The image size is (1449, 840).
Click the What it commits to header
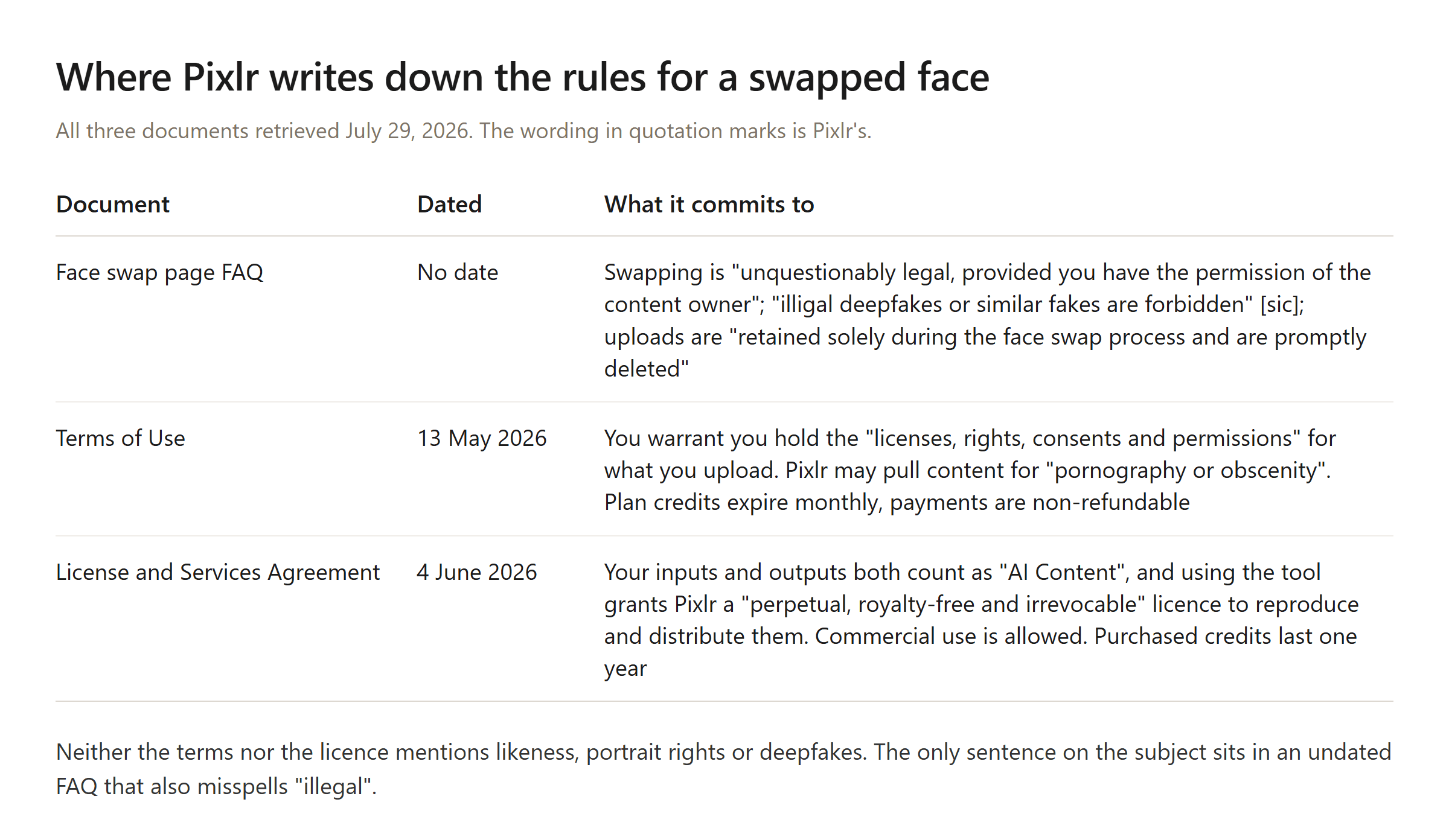[709, 205]
